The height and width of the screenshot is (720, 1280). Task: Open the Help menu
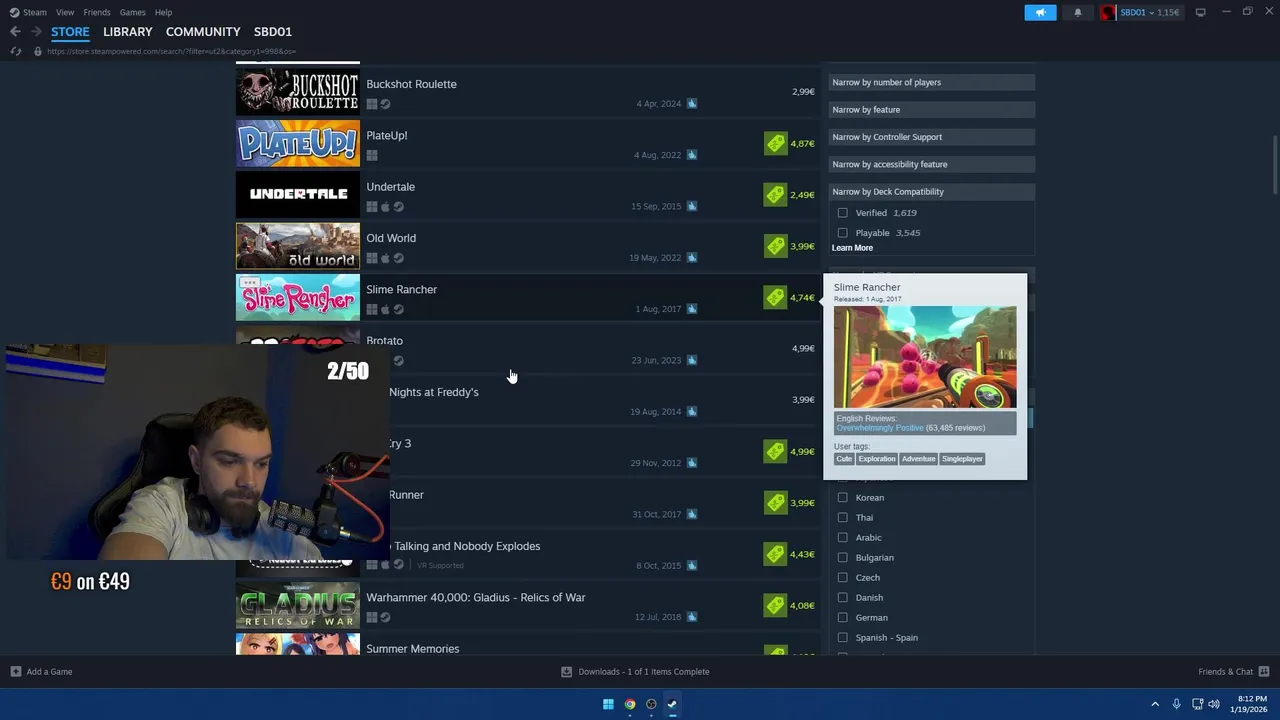[163, 12]
